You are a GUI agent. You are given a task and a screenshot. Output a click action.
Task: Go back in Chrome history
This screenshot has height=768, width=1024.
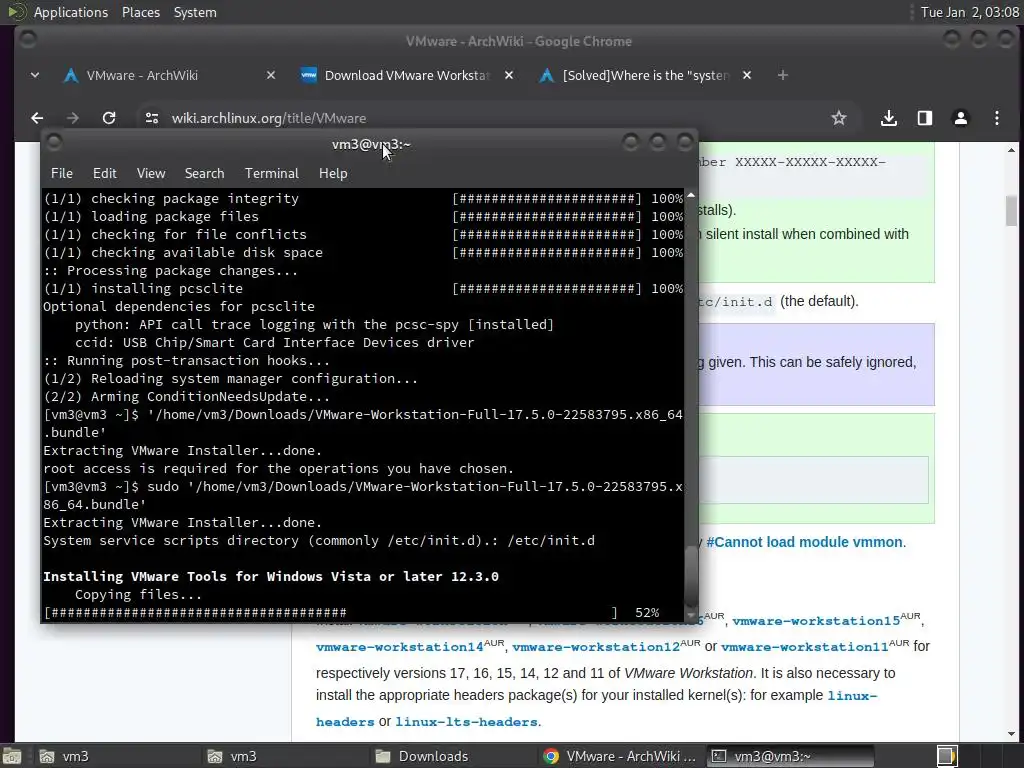click(37, 118)
